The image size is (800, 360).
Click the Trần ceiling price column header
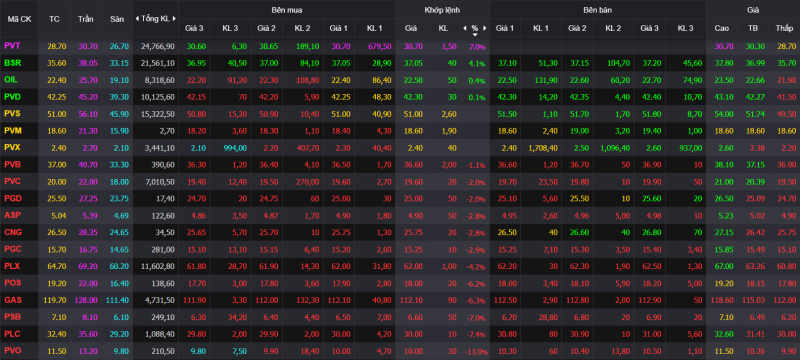pos(85,19)
